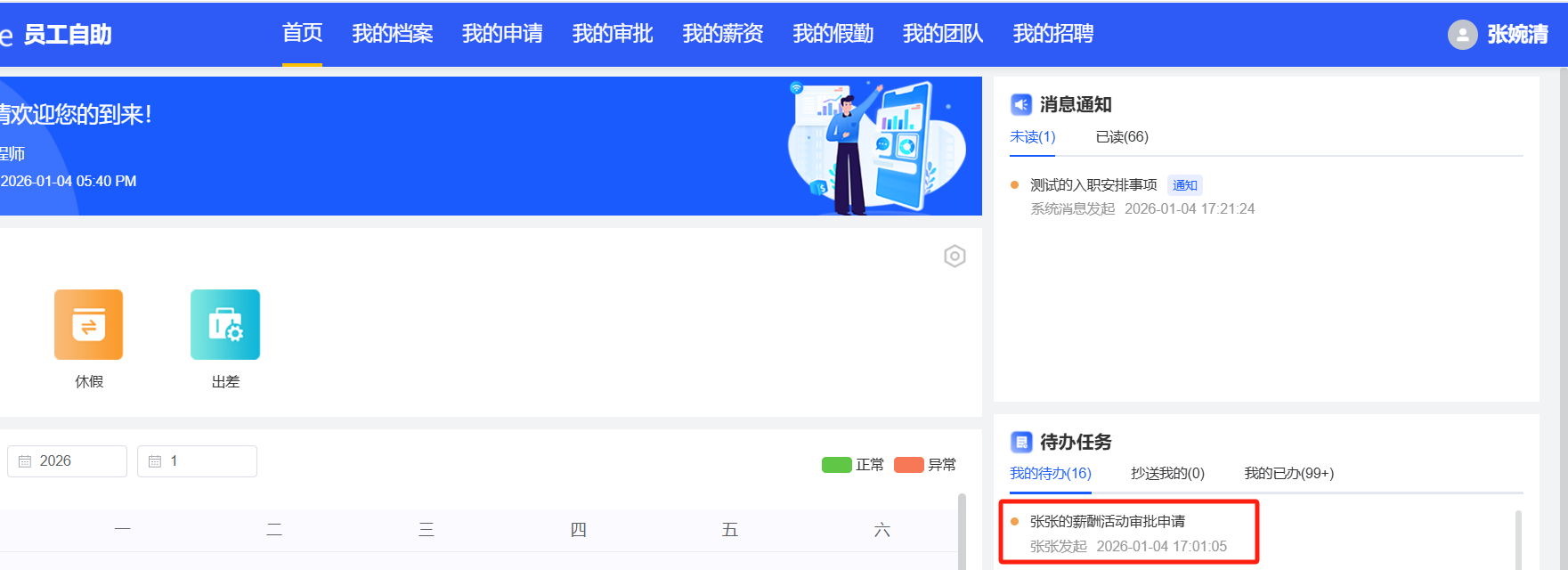Viewport: 1568px width, 570px height.
Task: Click the banner date 2026-01-04 05:40 PM
Action: 69,181
